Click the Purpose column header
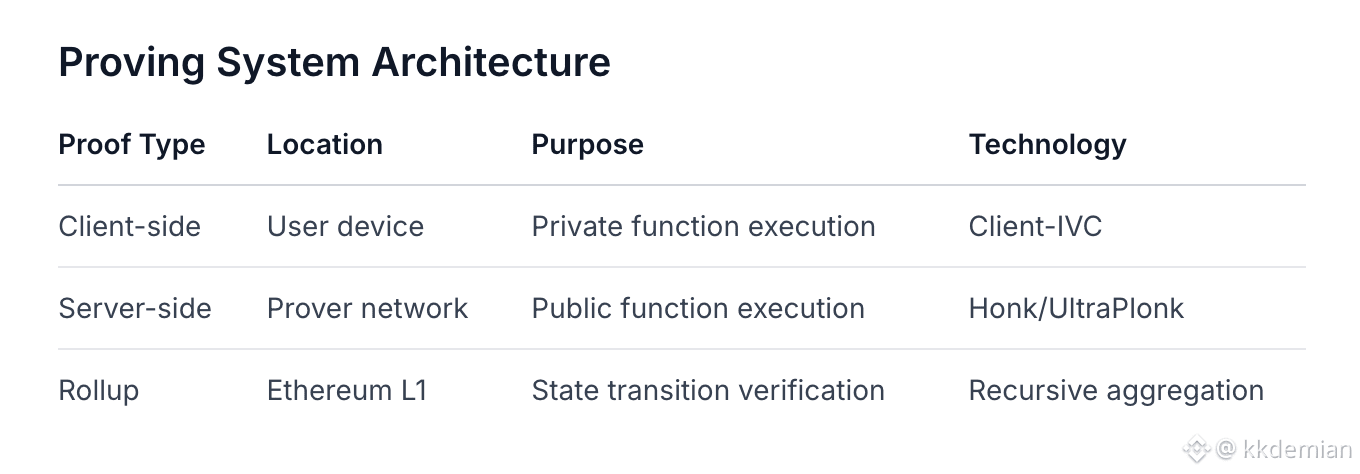Viewport: 1360px width, 474px height. (587, 144)
